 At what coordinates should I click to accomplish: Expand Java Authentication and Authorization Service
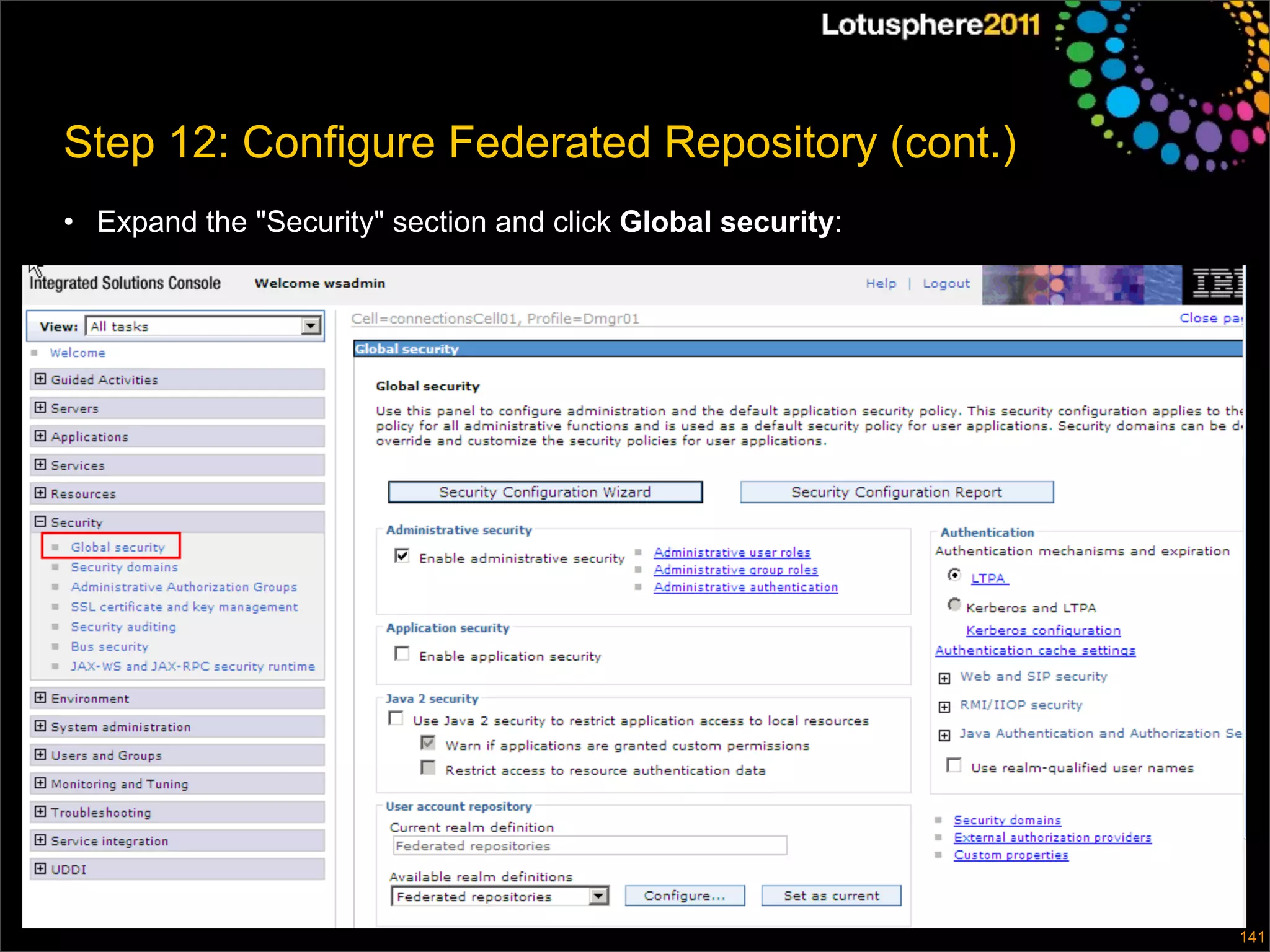coord(944,736)
